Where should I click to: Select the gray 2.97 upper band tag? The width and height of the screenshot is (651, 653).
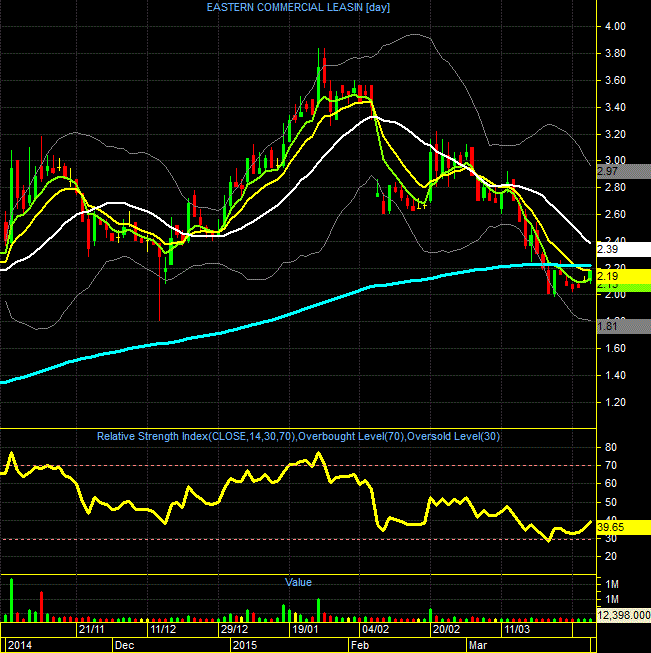(x=624, y=171)
